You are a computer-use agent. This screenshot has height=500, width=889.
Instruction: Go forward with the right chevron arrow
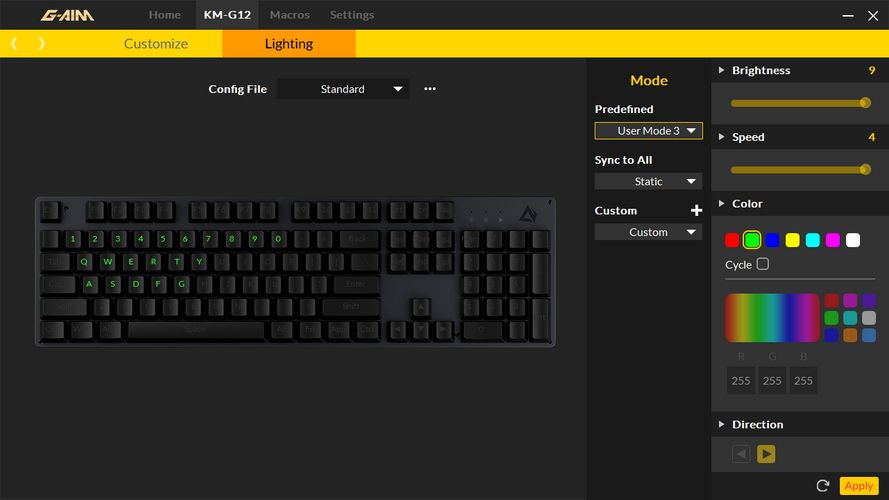coord(41,44)
